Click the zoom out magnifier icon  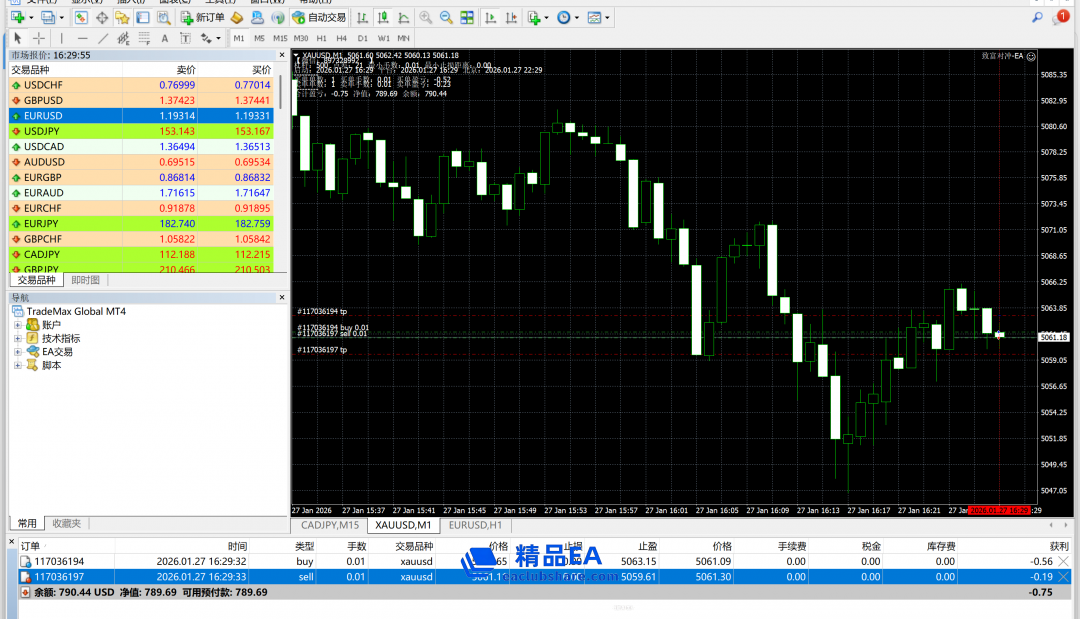(446, 18)
